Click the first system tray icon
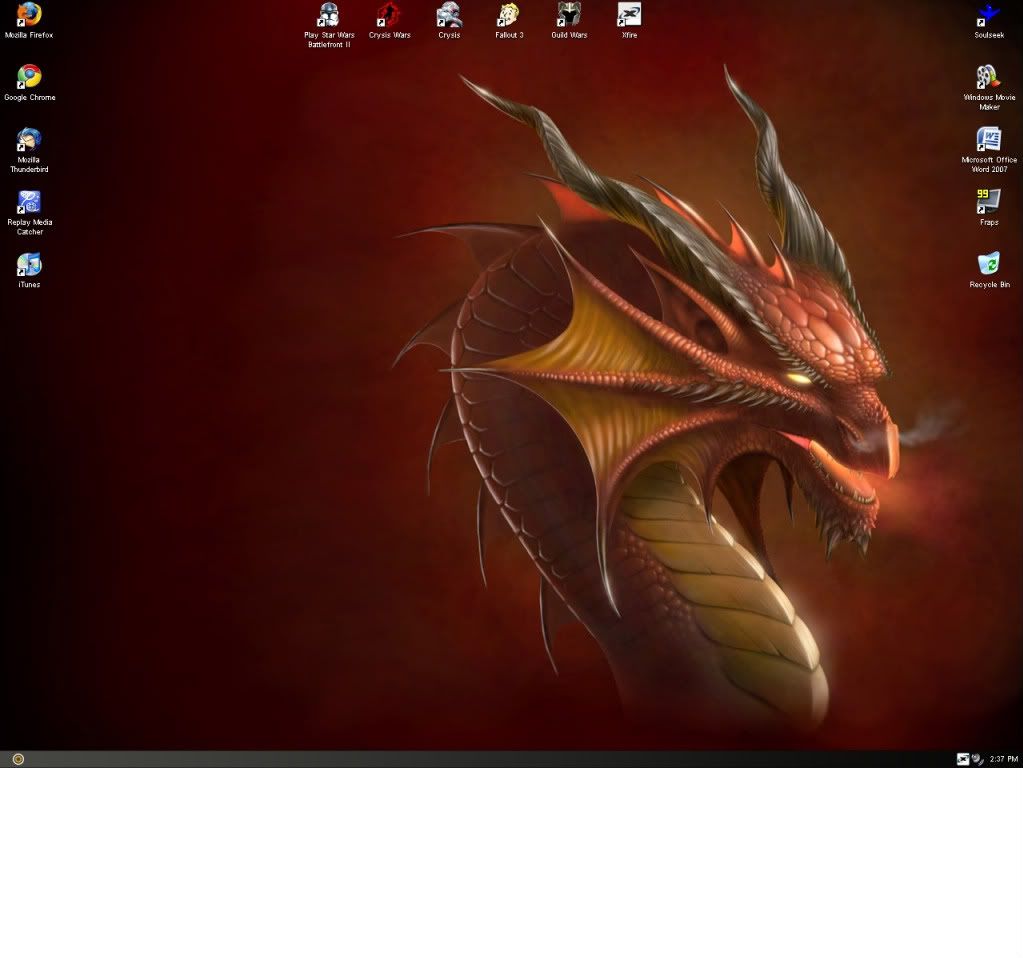 [x=962, y=759]
